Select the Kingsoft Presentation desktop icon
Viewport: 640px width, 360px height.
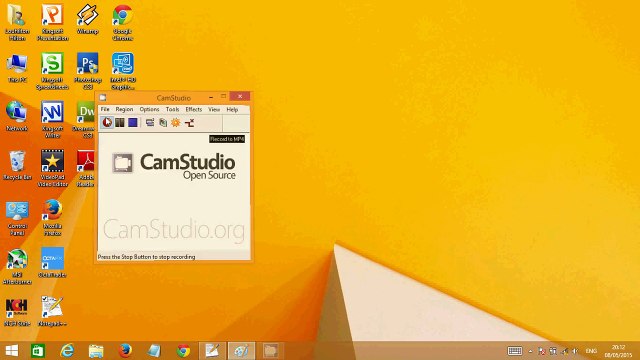(x=53, y=22)
